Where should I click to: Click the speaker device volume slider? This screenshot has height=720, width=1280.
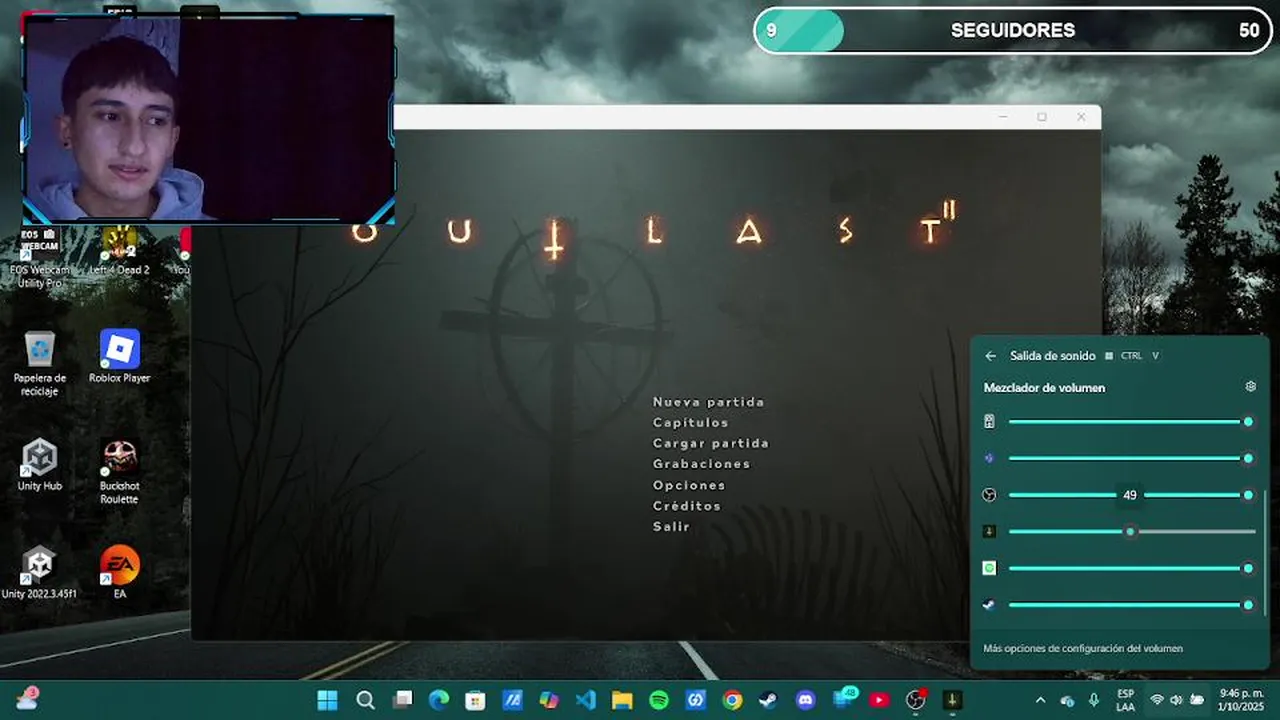tap(1130, 422)
